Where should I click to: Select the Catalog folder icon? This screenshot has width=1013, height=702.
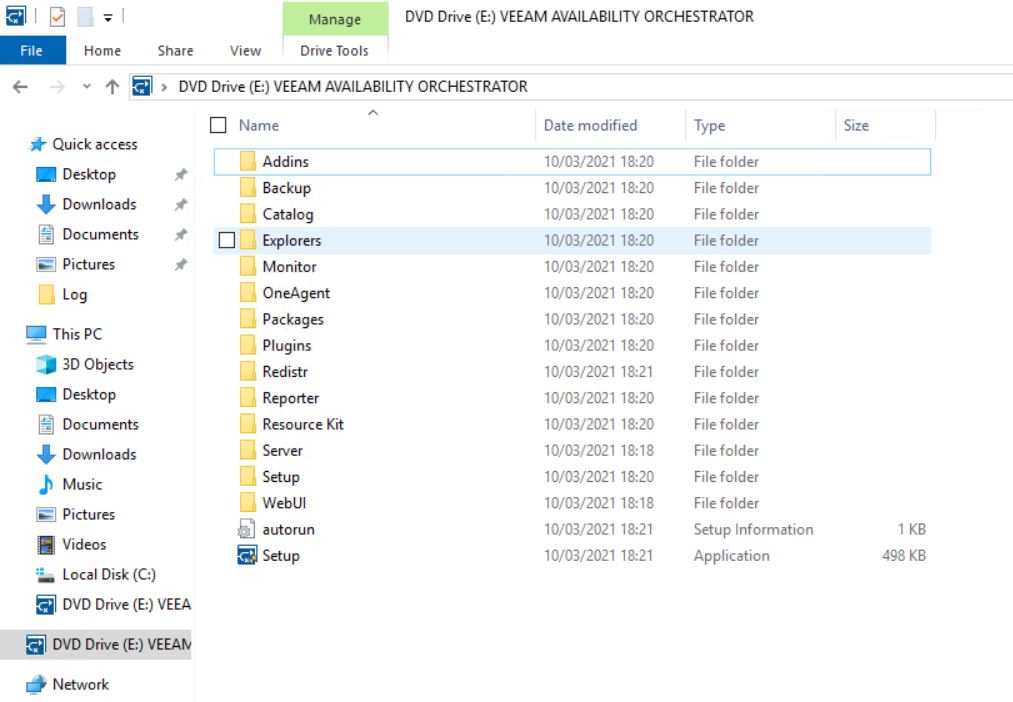(248, 214)
